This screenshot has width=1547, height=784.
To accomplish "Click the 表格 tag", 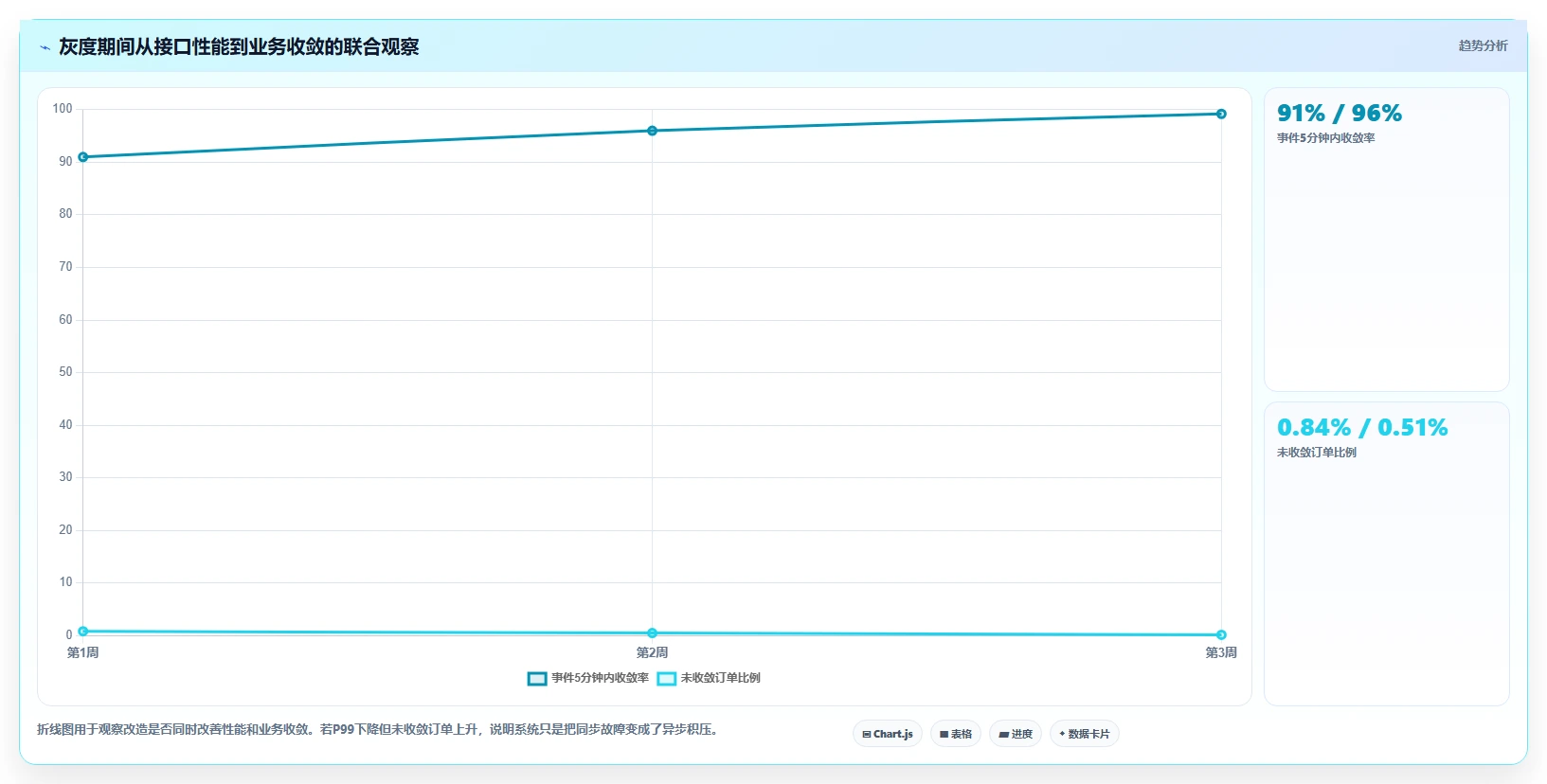I will click(956, 734).
